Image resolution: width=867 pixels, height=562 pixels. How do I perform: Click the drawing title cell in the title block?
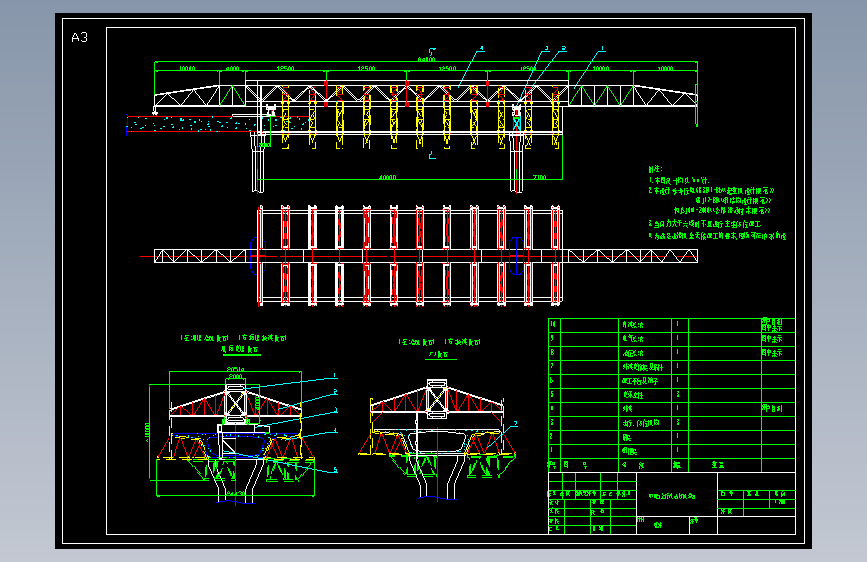tap(677, 495)
